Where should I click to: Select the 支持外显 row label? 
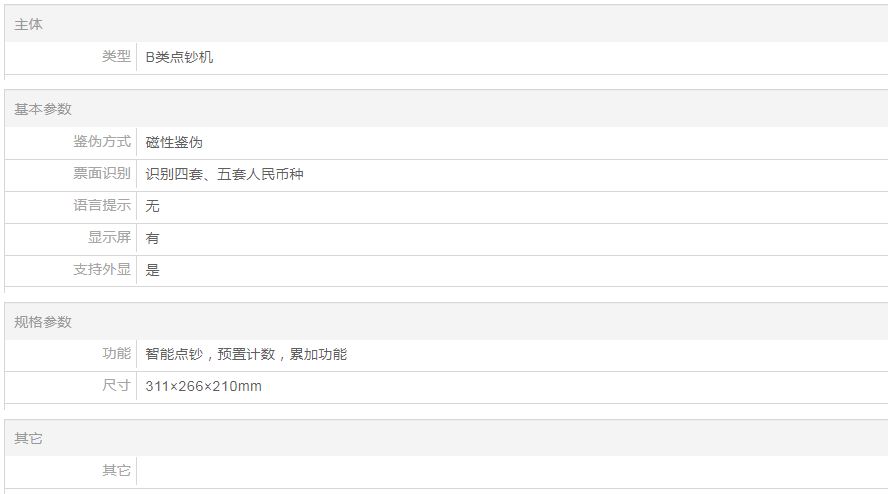tap(102, 270)
